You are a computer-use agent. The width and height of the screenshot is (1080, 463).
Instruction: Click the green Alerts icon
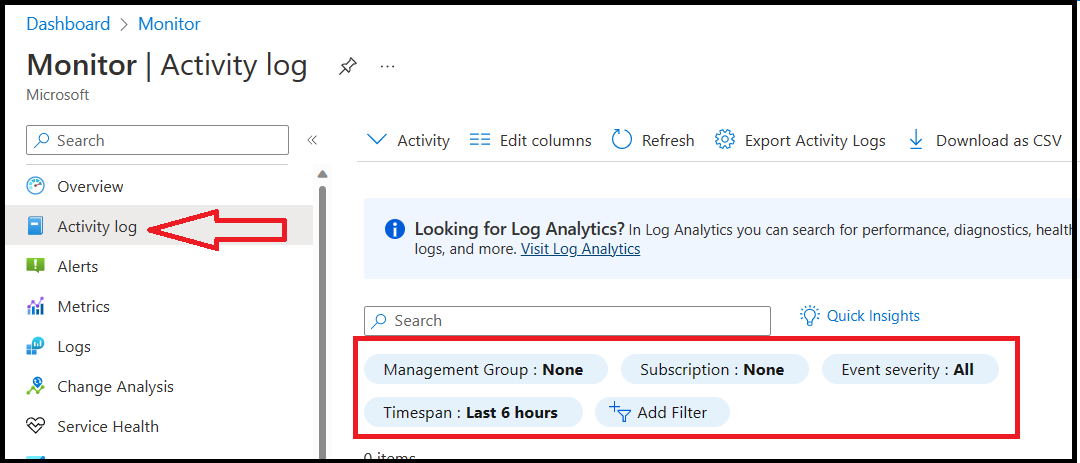35,266
